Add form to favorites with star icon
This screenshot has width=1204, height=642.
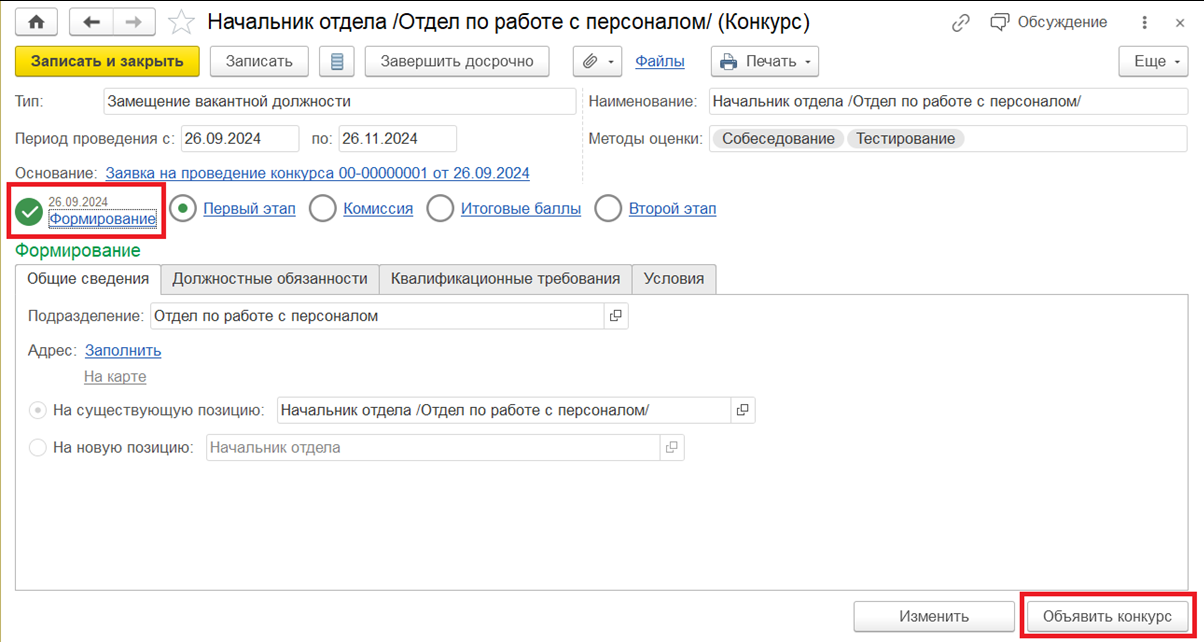[181, 22]
